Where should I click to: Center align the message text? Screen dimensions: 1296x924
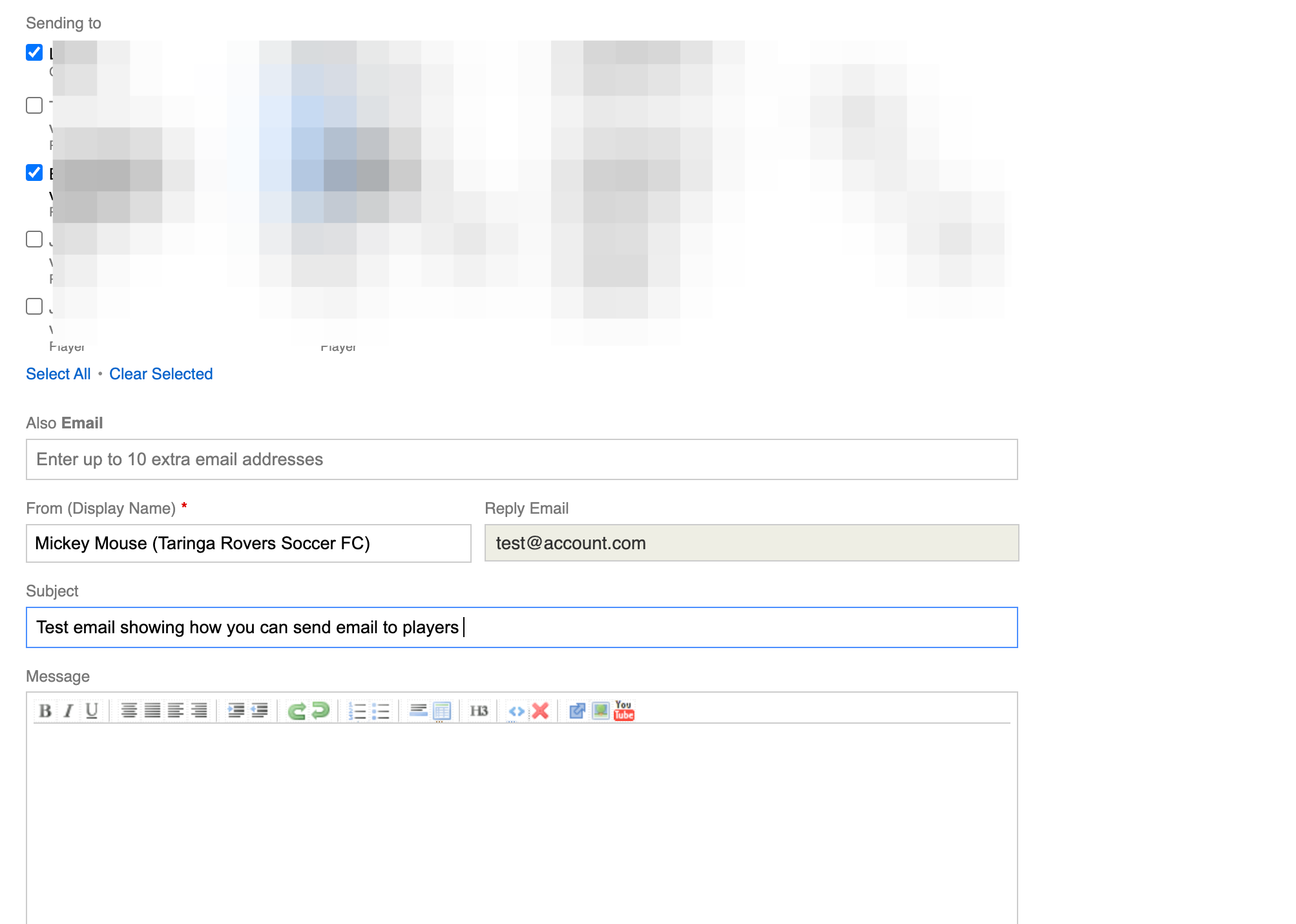coord(129,711)
